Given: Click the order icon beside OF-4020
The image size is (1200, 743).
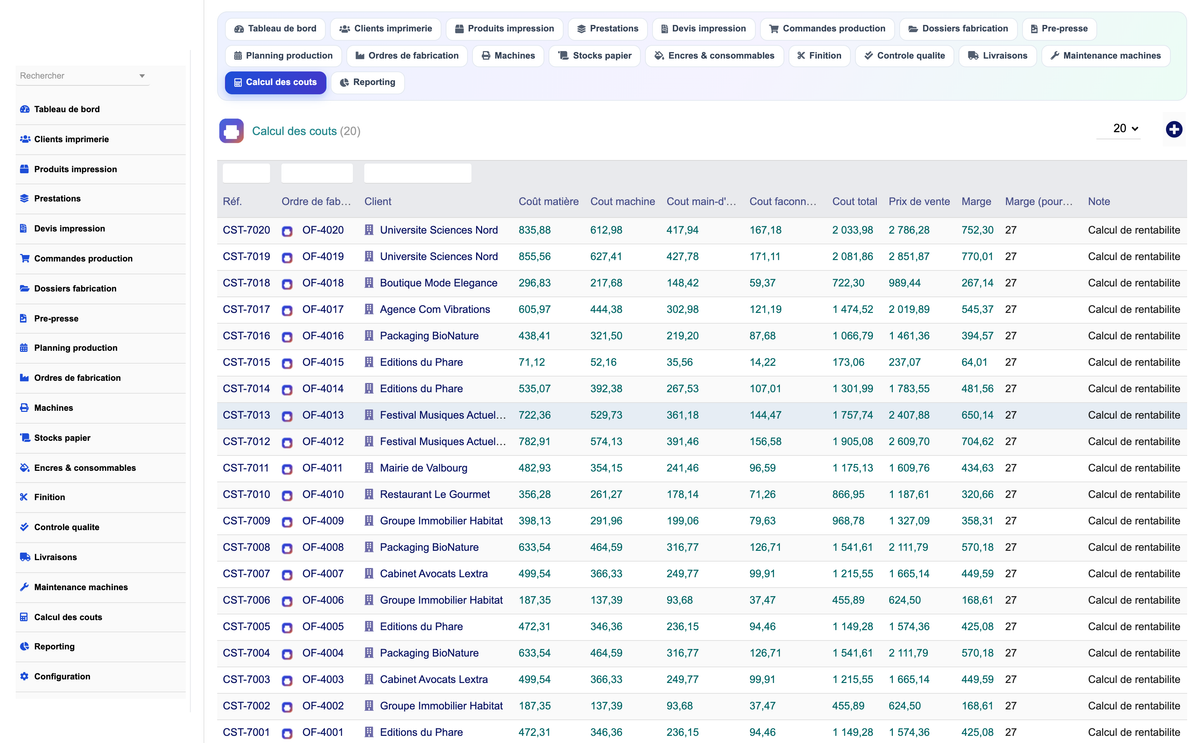Looking at the screenshot, I should pos(287,231).
